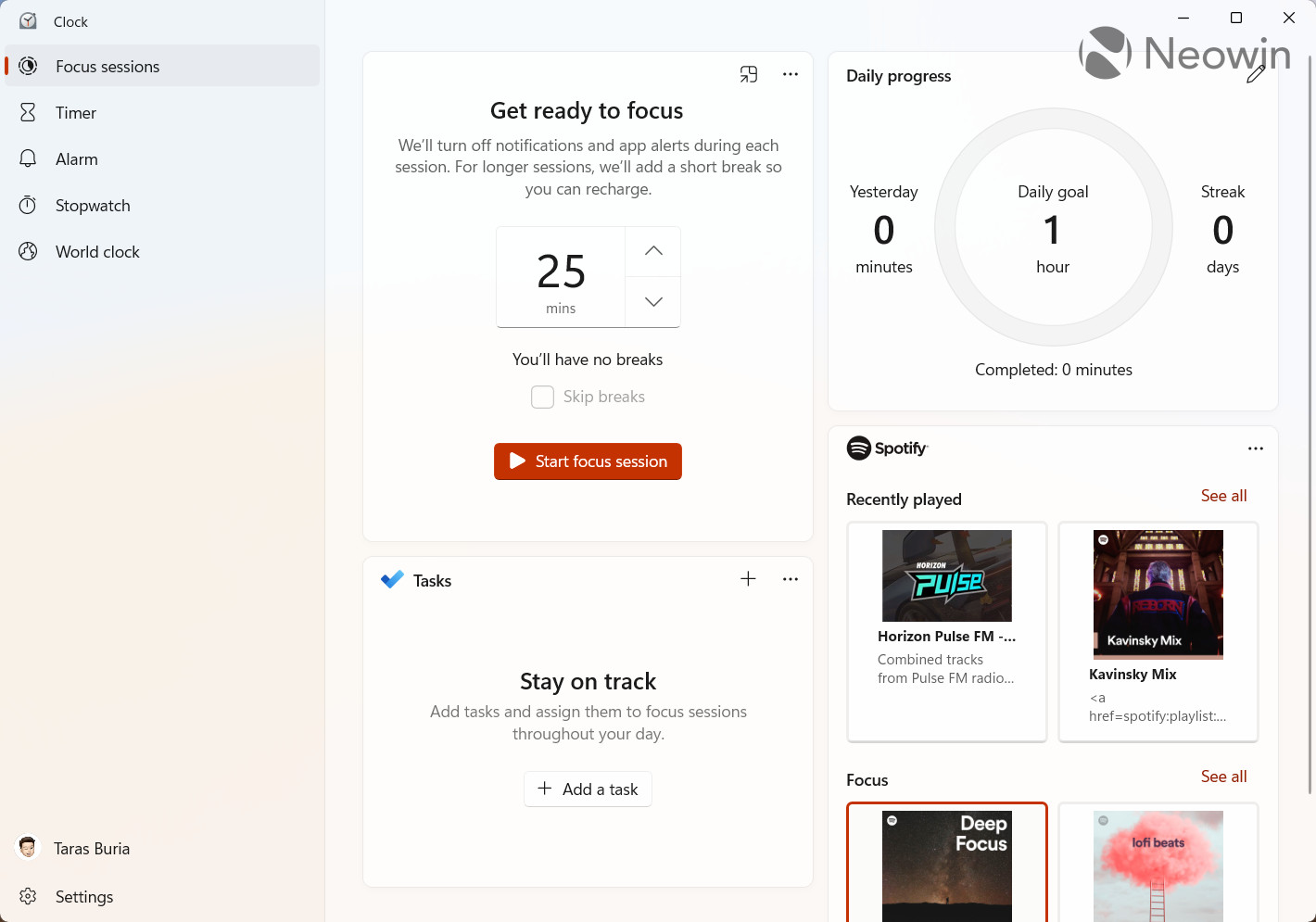Select the Kavinsky Mix playlist thumbnail
Image resolution: width=1316 pixels, height=922 pixels.
[x=1158, y=594]
